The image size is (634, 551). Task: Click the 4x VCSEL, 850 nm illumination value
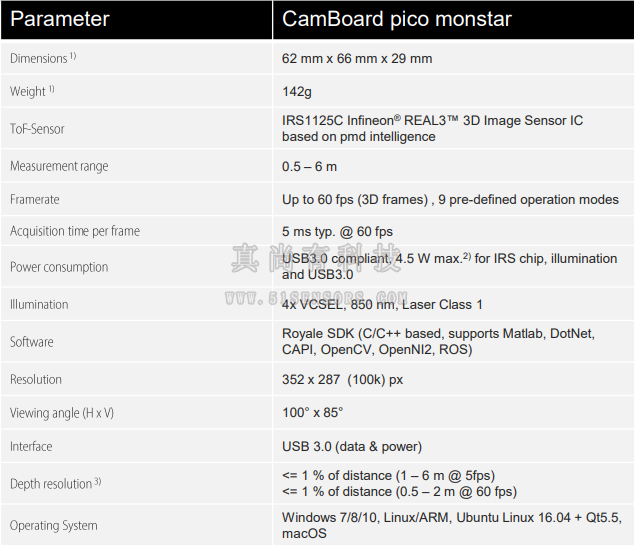click(x=382, y=304)
